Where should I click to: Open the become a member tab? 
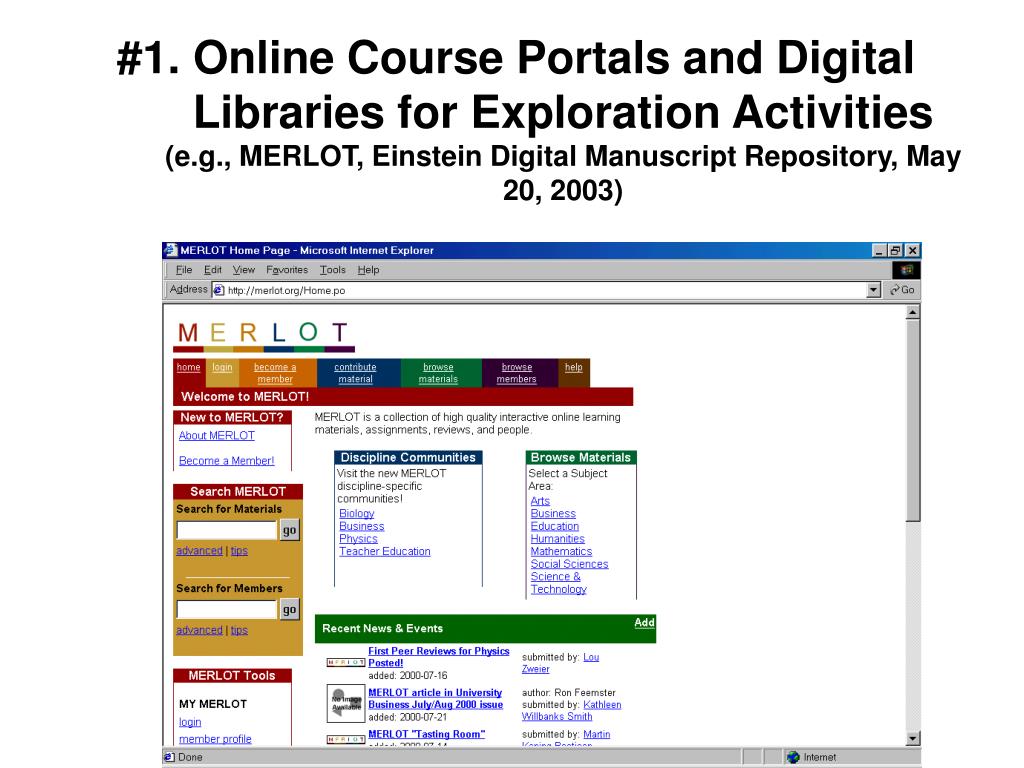275,373
